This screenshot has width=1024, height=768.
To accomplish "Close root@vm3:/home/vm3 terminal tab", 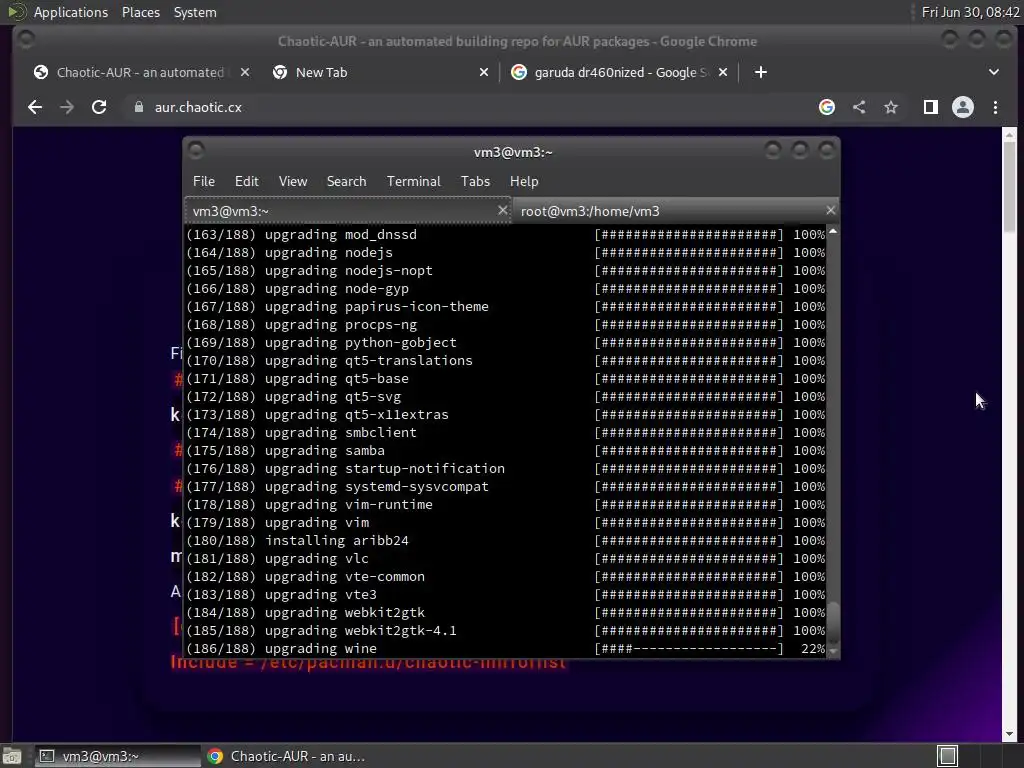I will (830, 210).
